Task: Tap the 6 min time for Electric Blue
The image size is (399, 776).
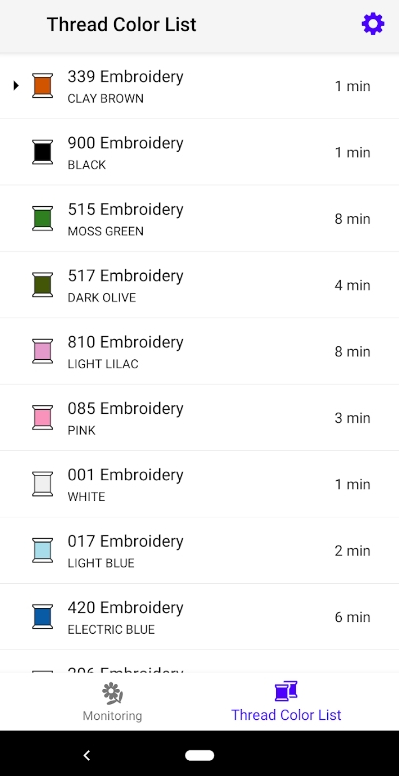Action: click(x=352, y=617)
